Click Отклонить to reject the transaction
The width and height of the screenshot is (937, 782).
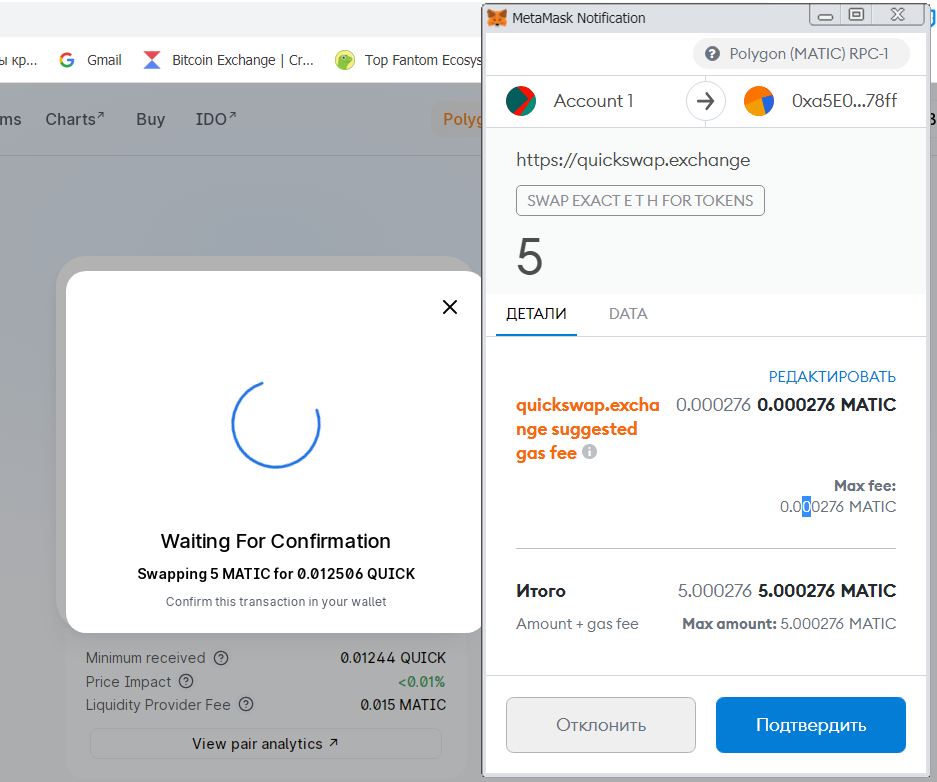[600, 724]
